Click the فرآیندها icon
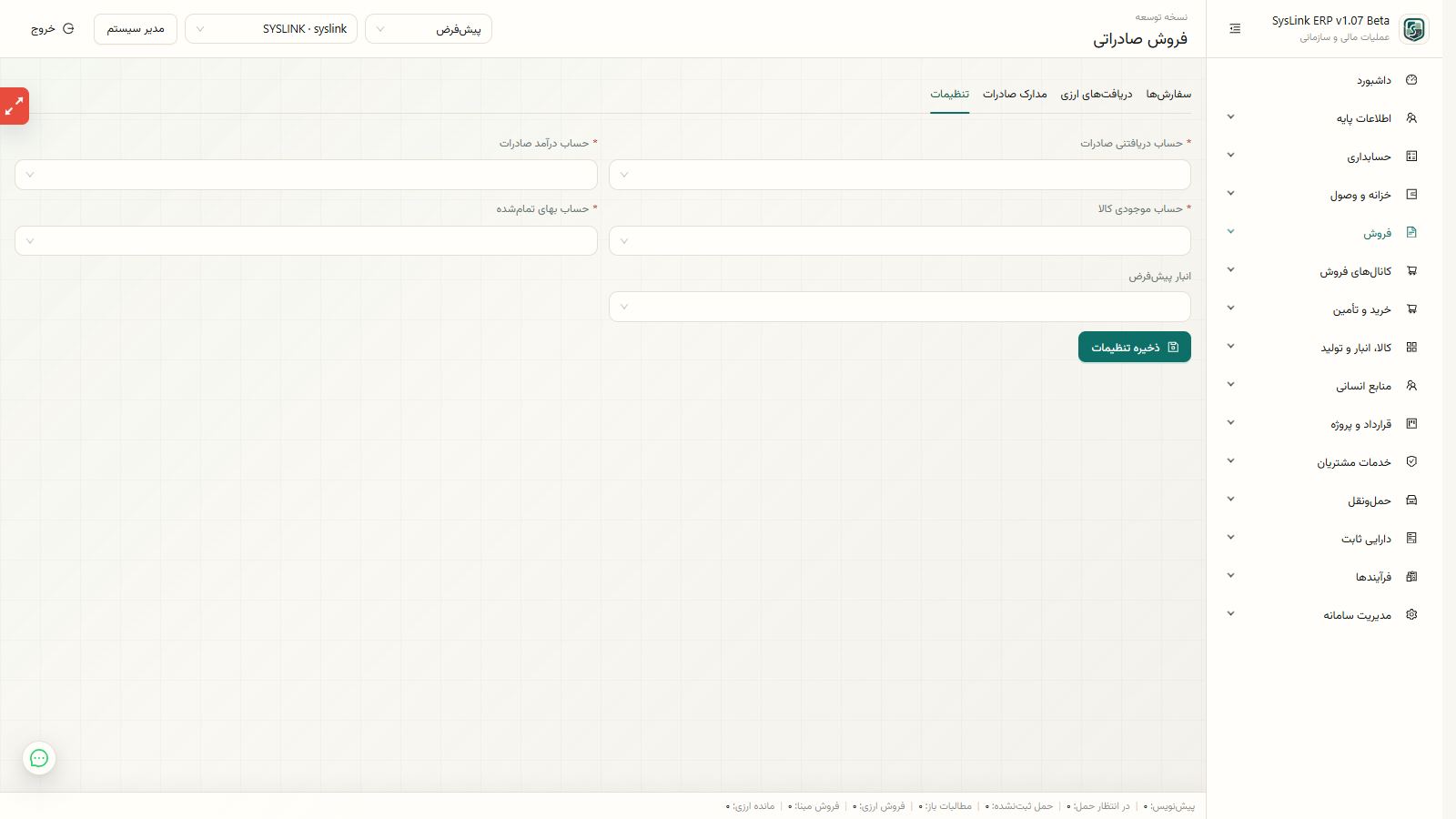This screenshot has height=819, width=1456. tap(1411, 577)
